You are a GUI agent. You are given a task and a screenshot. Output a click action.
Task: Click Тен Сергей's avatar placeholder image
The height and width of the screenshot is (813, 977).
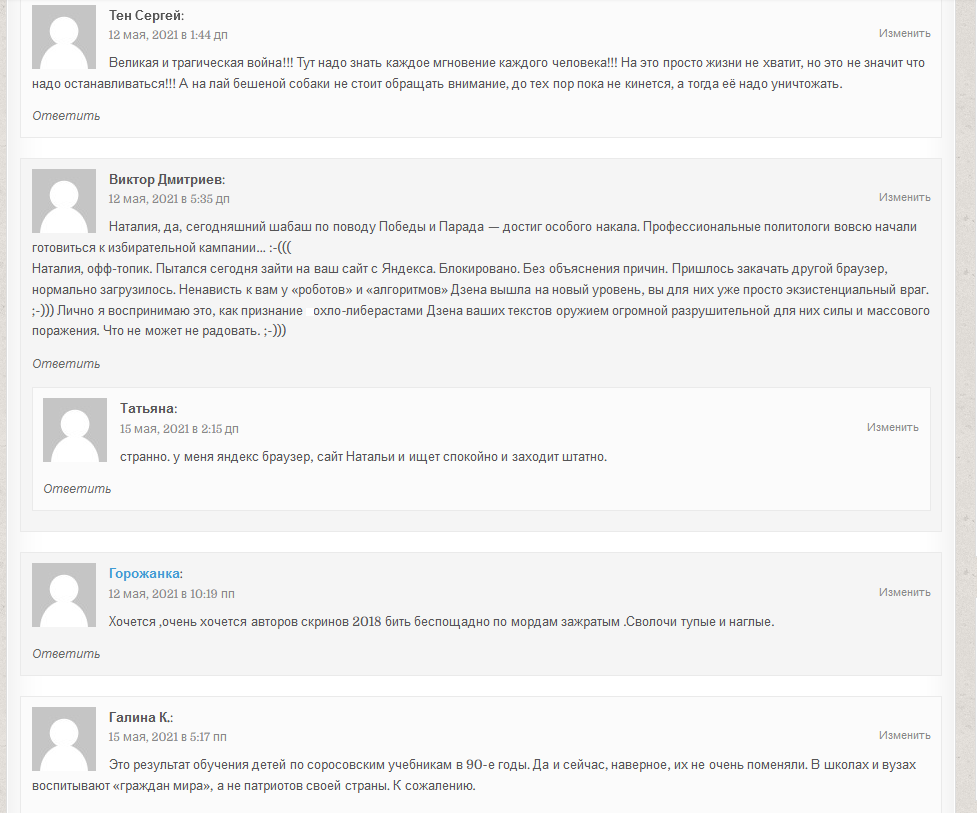64,37
